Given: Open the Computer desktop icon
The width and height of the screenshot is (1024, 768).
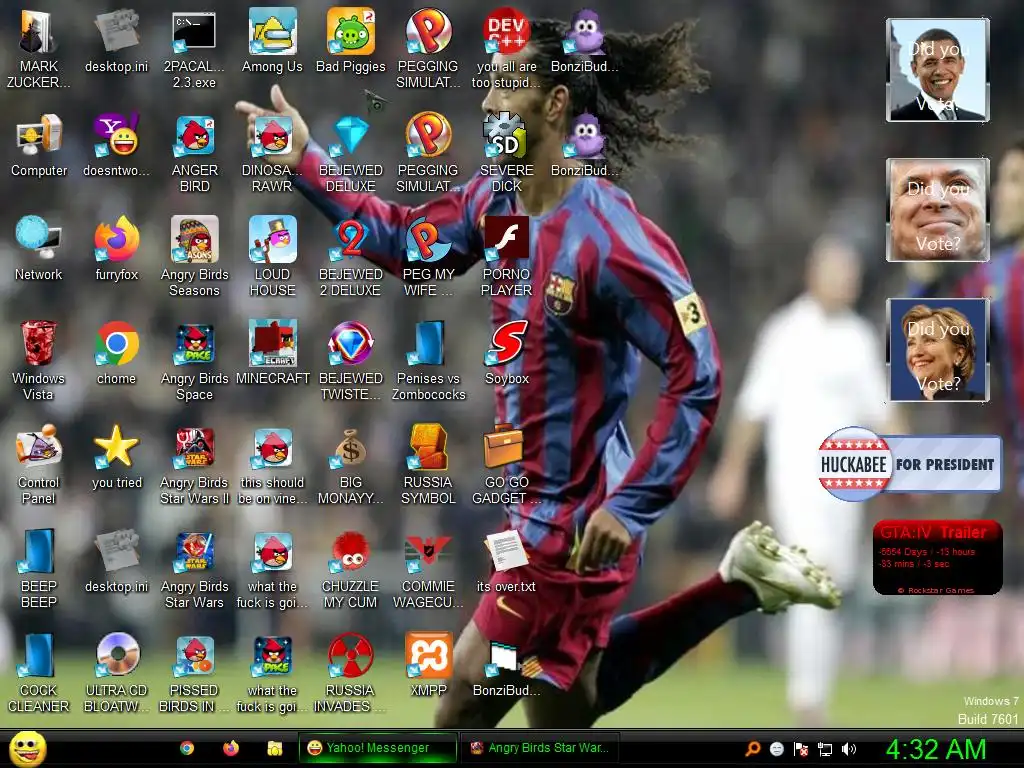Looking at the screenshot, I should pos(39,144).
